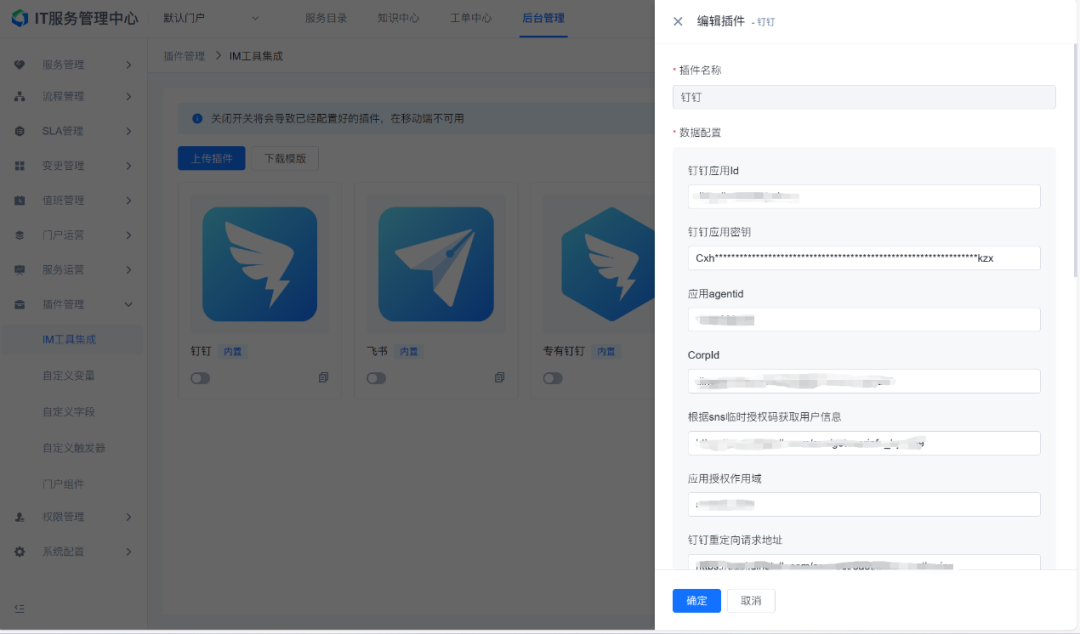Expand the SLA管理 menu chevron

[x=129, y=131]
